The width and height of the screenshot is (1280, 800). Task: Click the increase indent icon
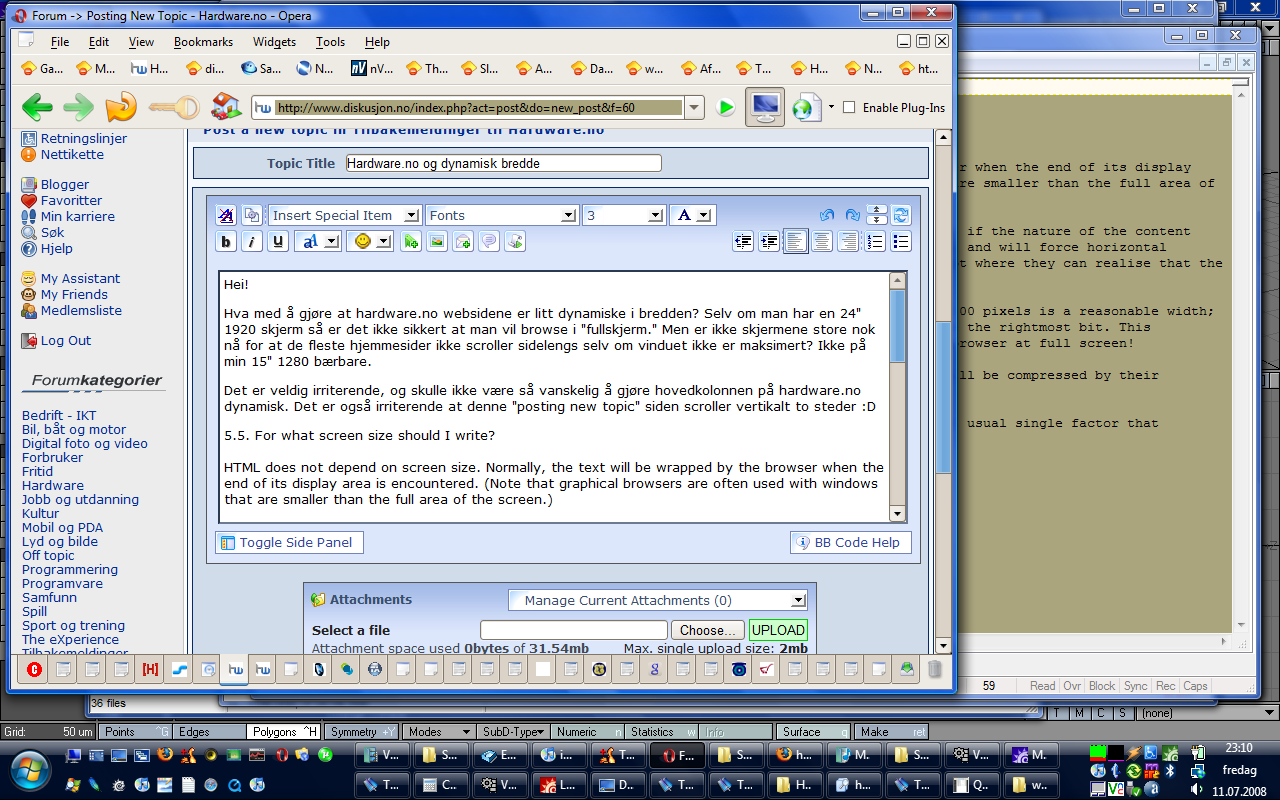769,241
